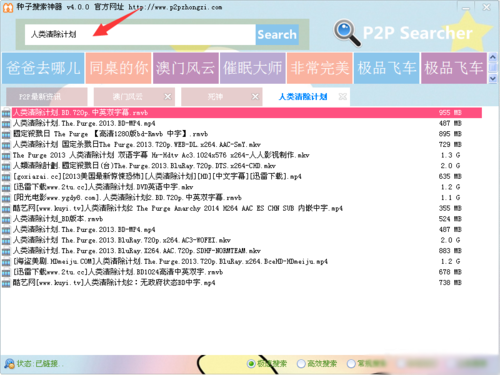Click file icon of the Purge Anarchy 2014 row
This screenshot has height=375, width=500.
6,209
